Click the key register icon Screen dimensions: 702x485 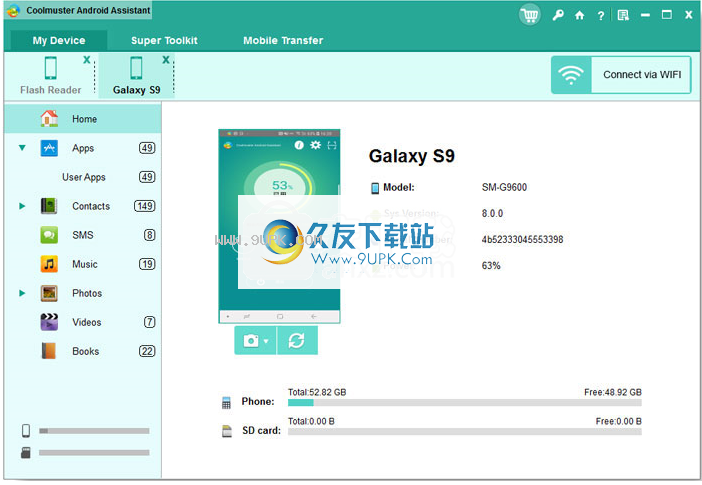558,15
